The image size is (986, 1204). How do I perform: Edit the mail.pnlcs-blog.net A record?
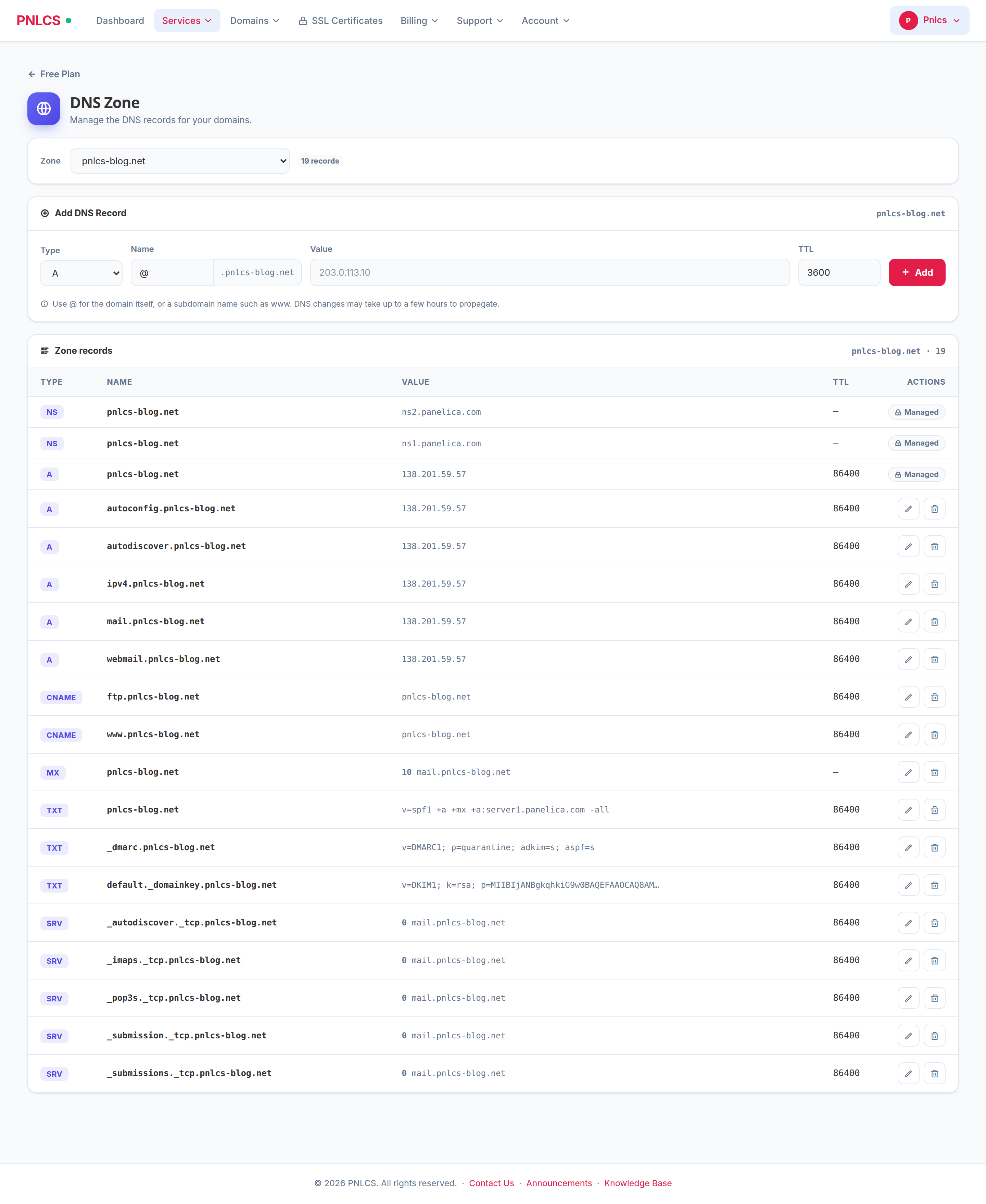908,622
